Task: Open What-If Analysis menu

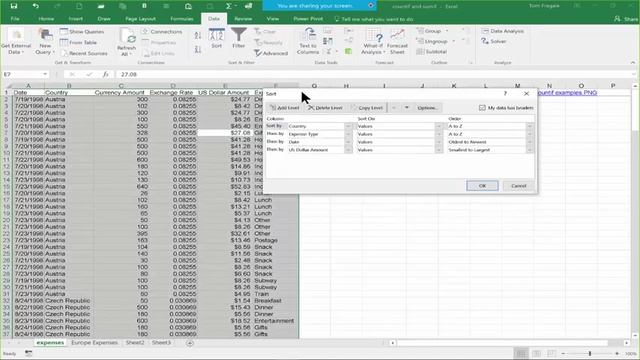Action: 373,42
